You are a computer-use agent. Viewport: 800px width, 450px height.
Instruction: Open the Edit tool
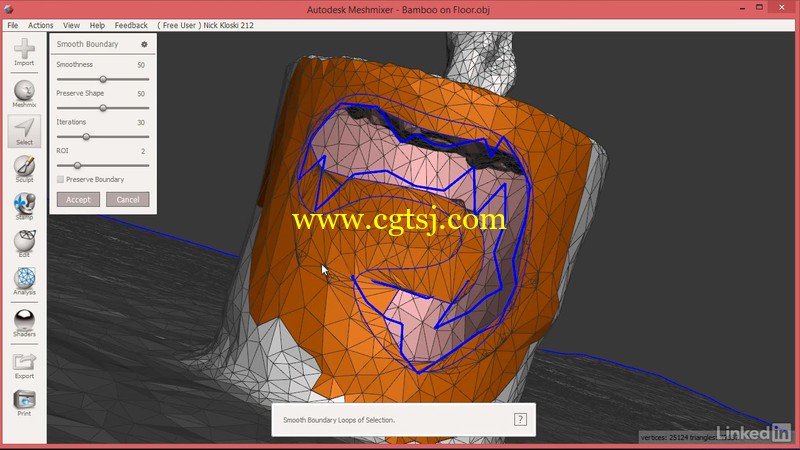click(x=24, y=243)
